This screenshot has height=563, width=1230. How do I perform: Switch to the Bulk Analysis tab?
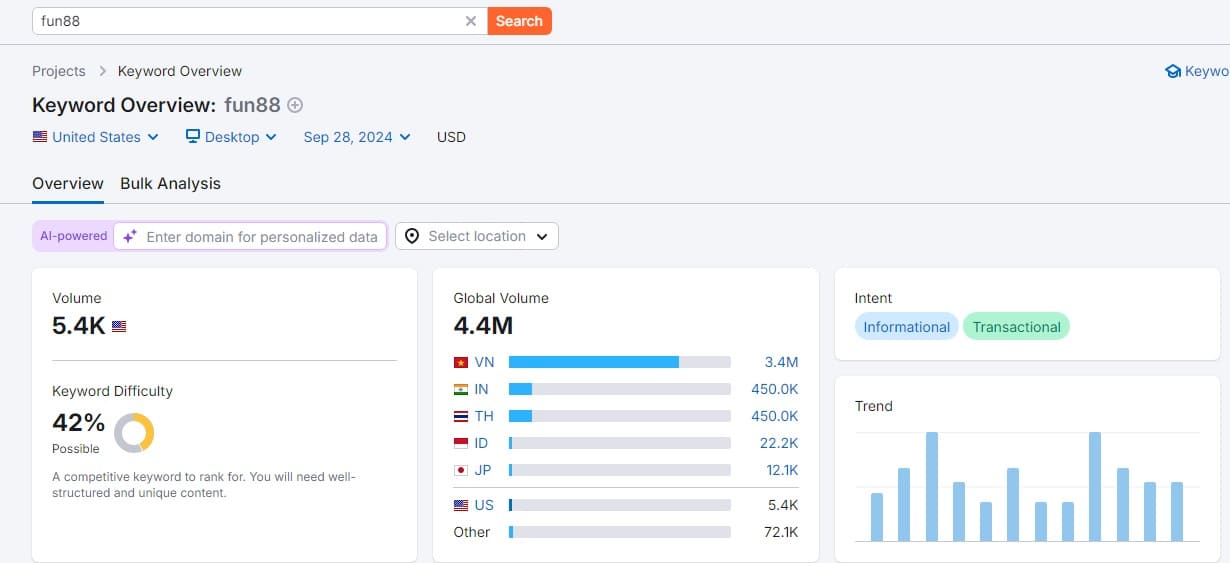(170, 184)
